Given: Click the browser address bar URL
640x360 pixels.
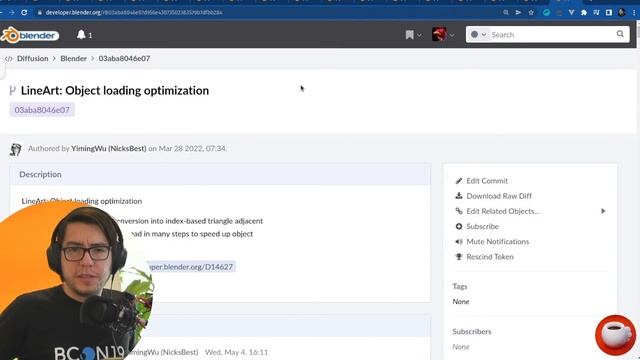Looking at the screenshot, I should 134,13.
